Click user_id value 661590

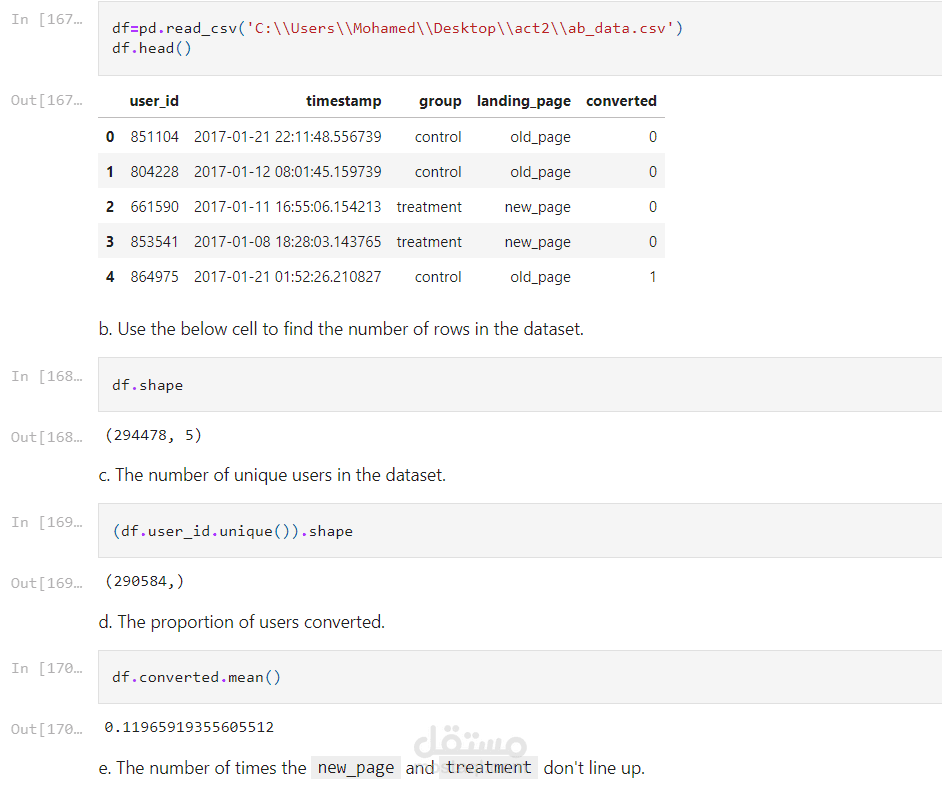click(x=154, y=207)
